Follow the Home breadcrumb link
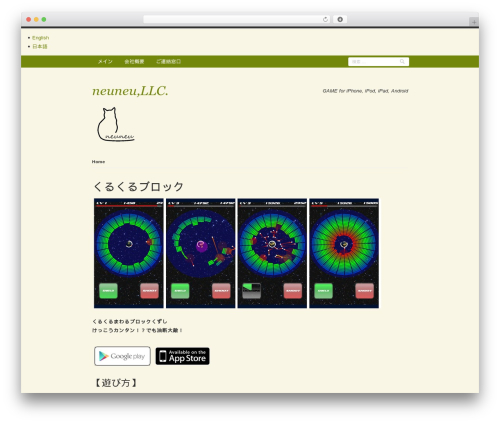The width and height of the screenshot is (500, 423). point(98,162)
